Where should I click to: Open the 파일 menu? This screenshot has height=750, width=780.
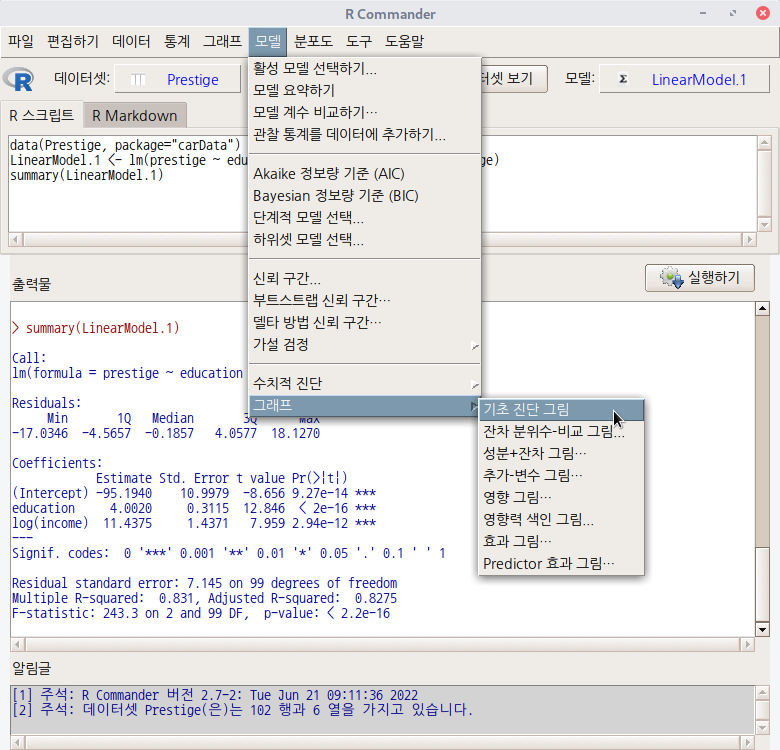pos(21,41)
